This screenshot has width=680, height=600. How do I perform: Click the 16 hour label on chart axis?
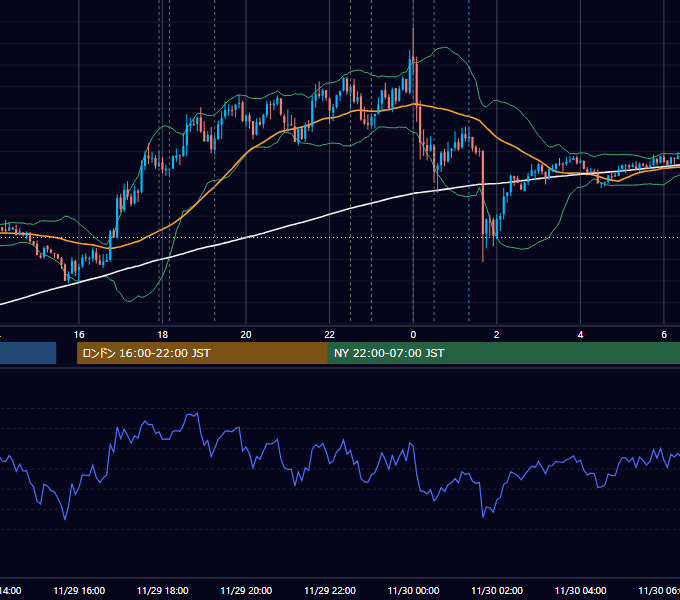pos(79,335)
